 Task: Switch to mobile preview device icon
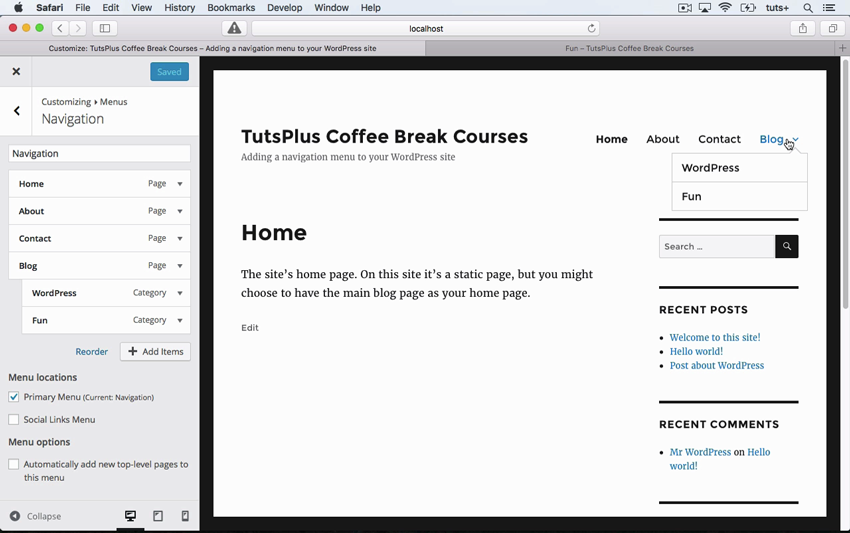click(x=185, y=516)
